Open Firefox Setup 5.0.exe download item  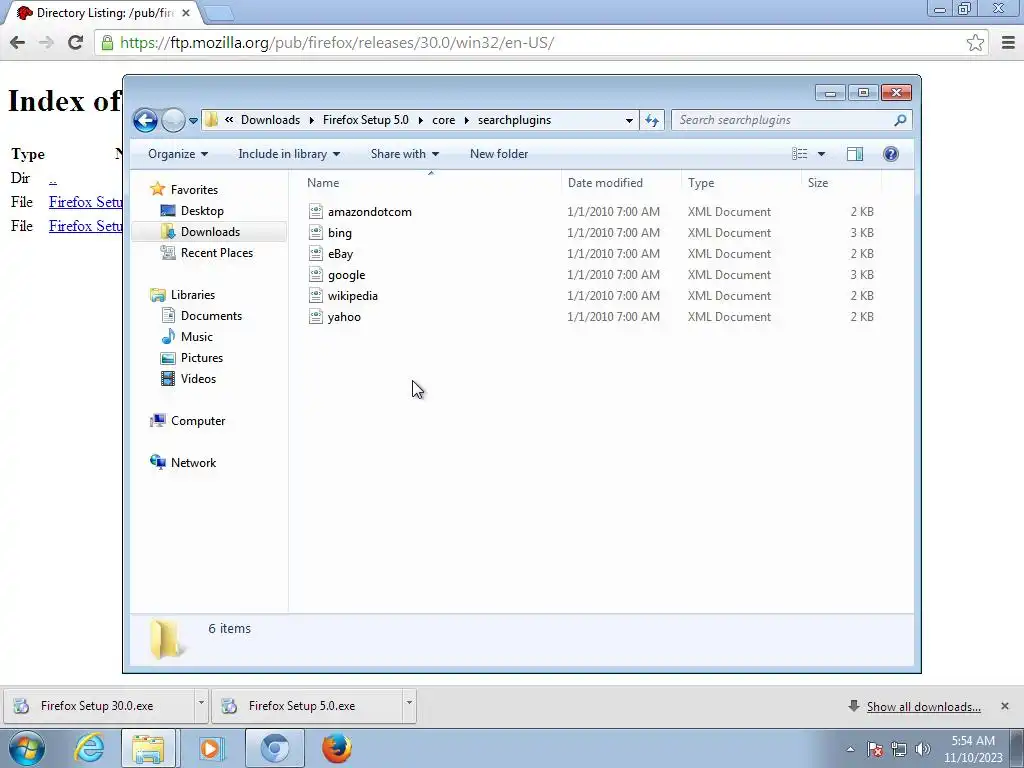pos(307,706)
